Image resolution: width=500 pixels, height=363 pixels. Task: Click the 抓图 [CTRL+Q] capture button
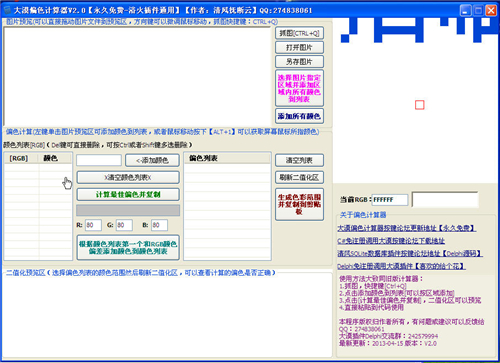pyautogui.click(x=299, y=33)
